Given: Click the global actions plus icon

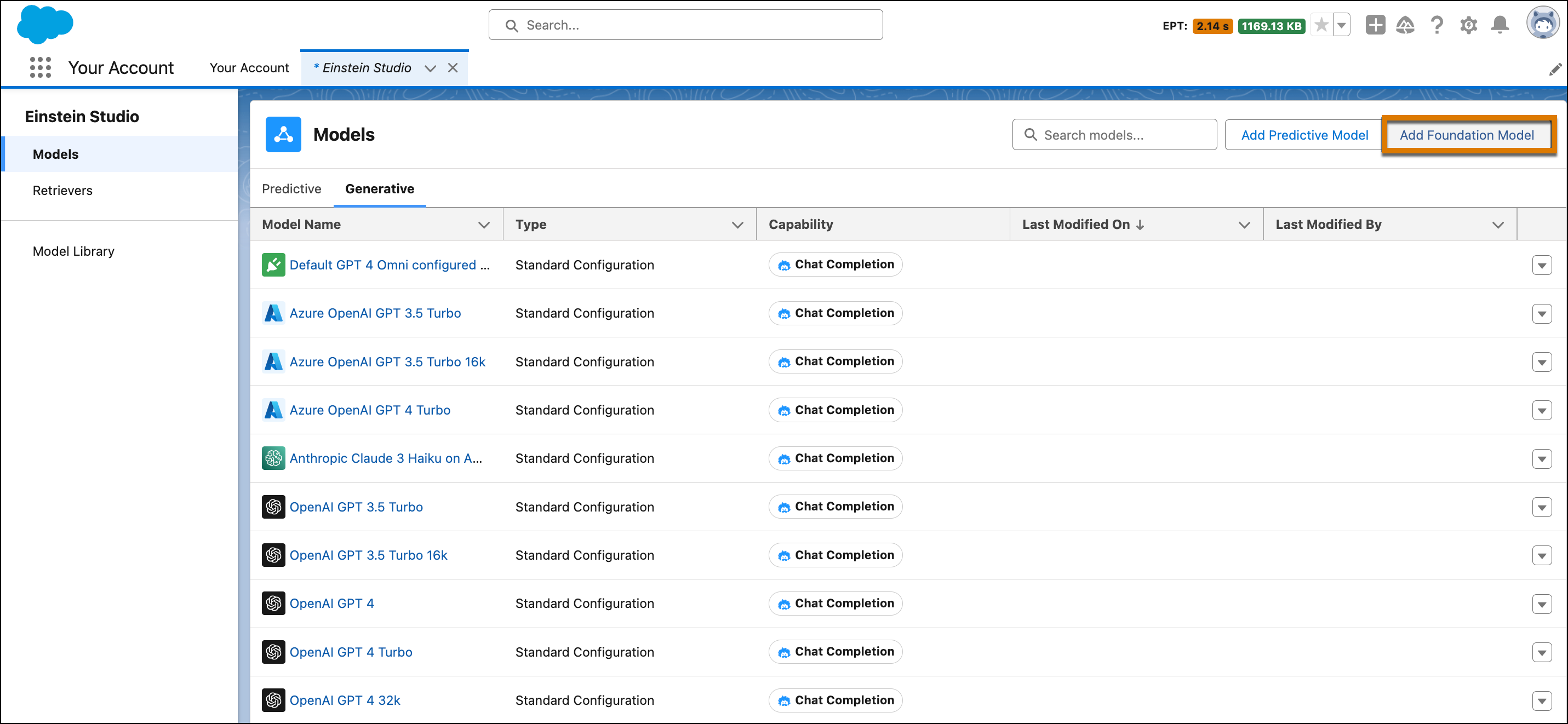Looking at the screenshot, I should click(x=1375, y=25).
